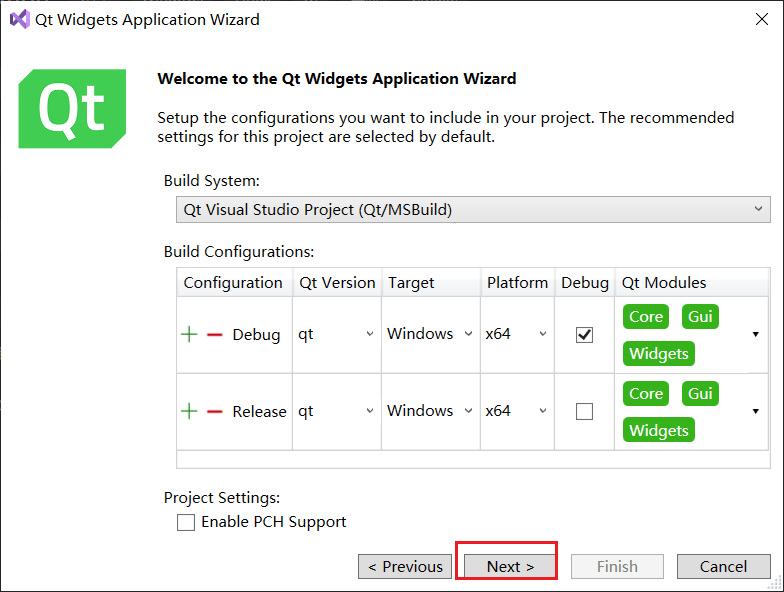Viewport: 784px width, 592px height.
Task: Close the Qt Widgets Application Wizard window
Action: [x=762, y=20]
